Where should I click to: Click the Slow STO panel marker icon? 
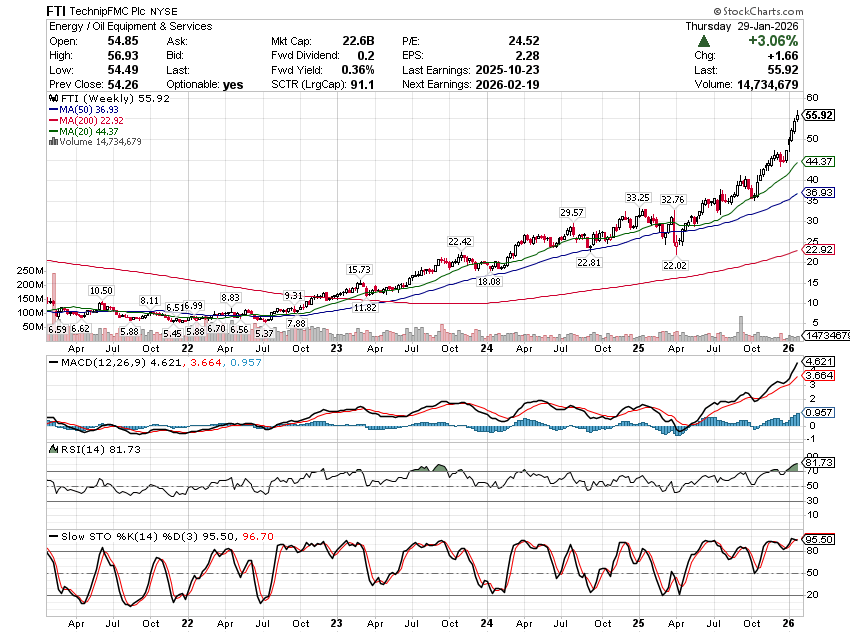52,538
